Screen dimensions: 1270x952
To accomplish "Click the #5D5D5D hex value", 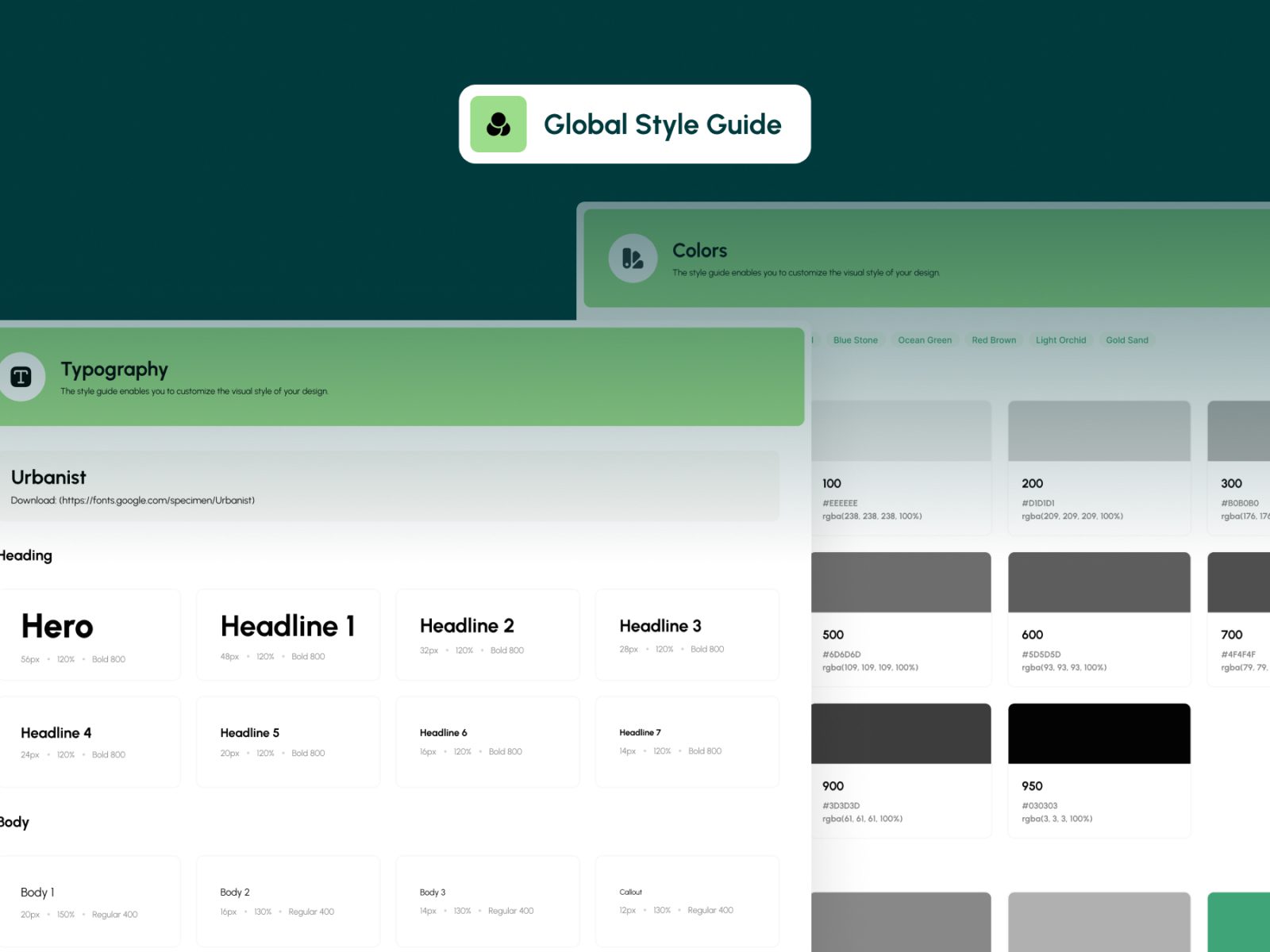I will pyautogui.click(x=1041, y=654).
